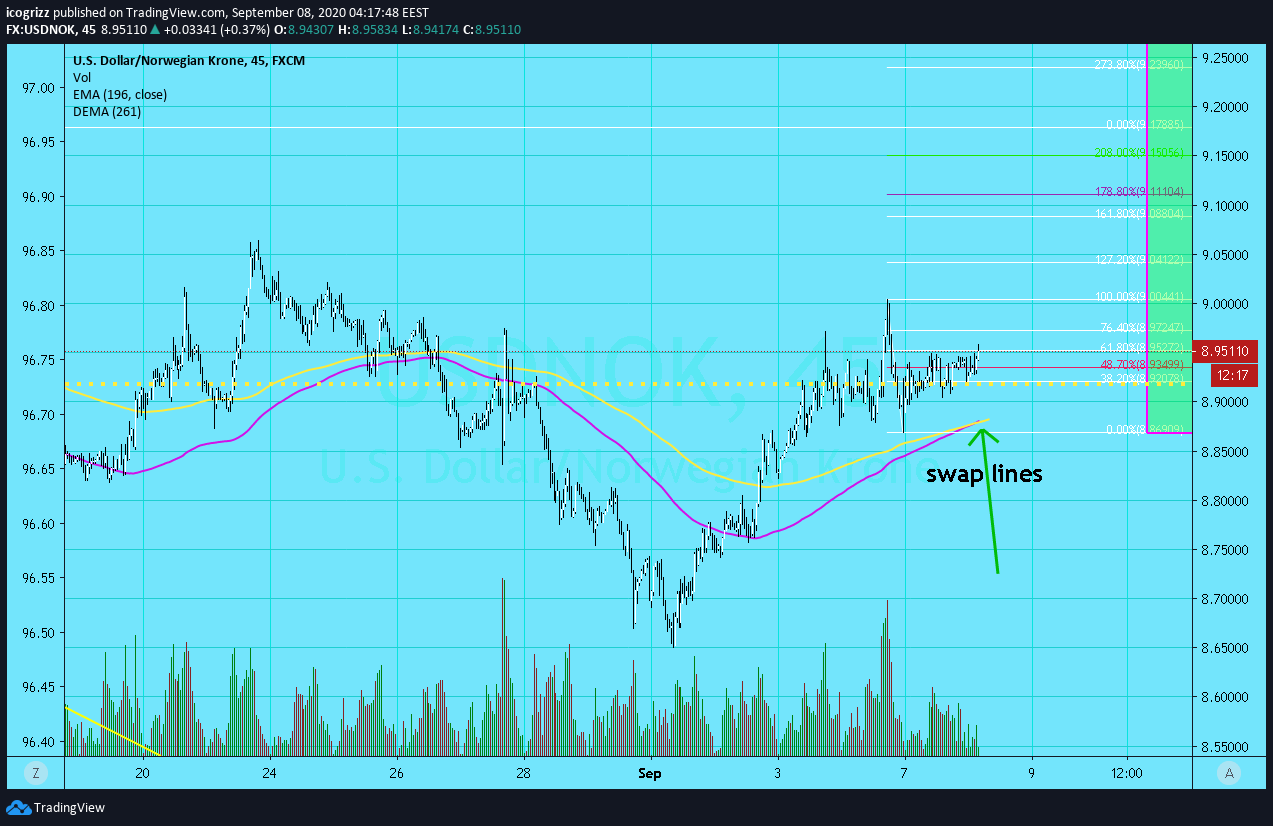1273x826 pixels.
Task: Click the U.S. Dollar/Norwegian Krone chart title
Action: (189, 60)
